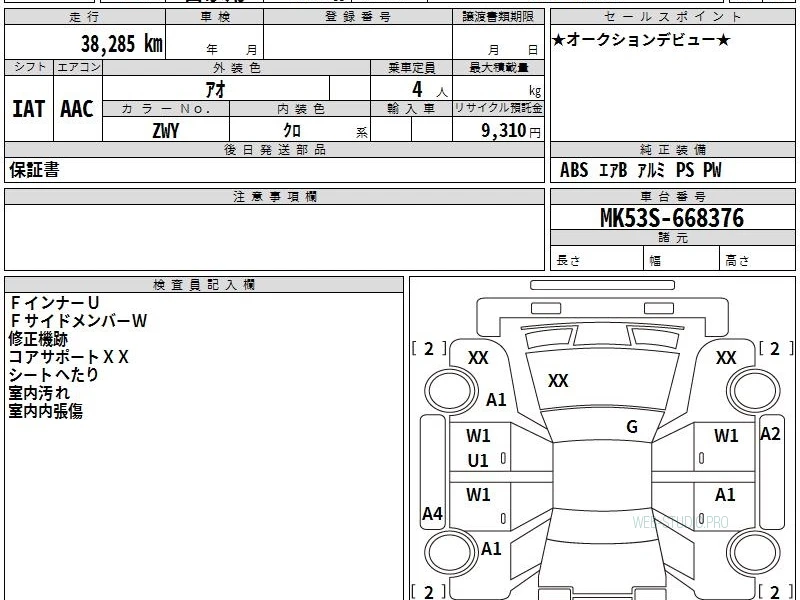Select the 純正装備 header
Viewport: 800px width, 600px height.
tap(672, 149)
